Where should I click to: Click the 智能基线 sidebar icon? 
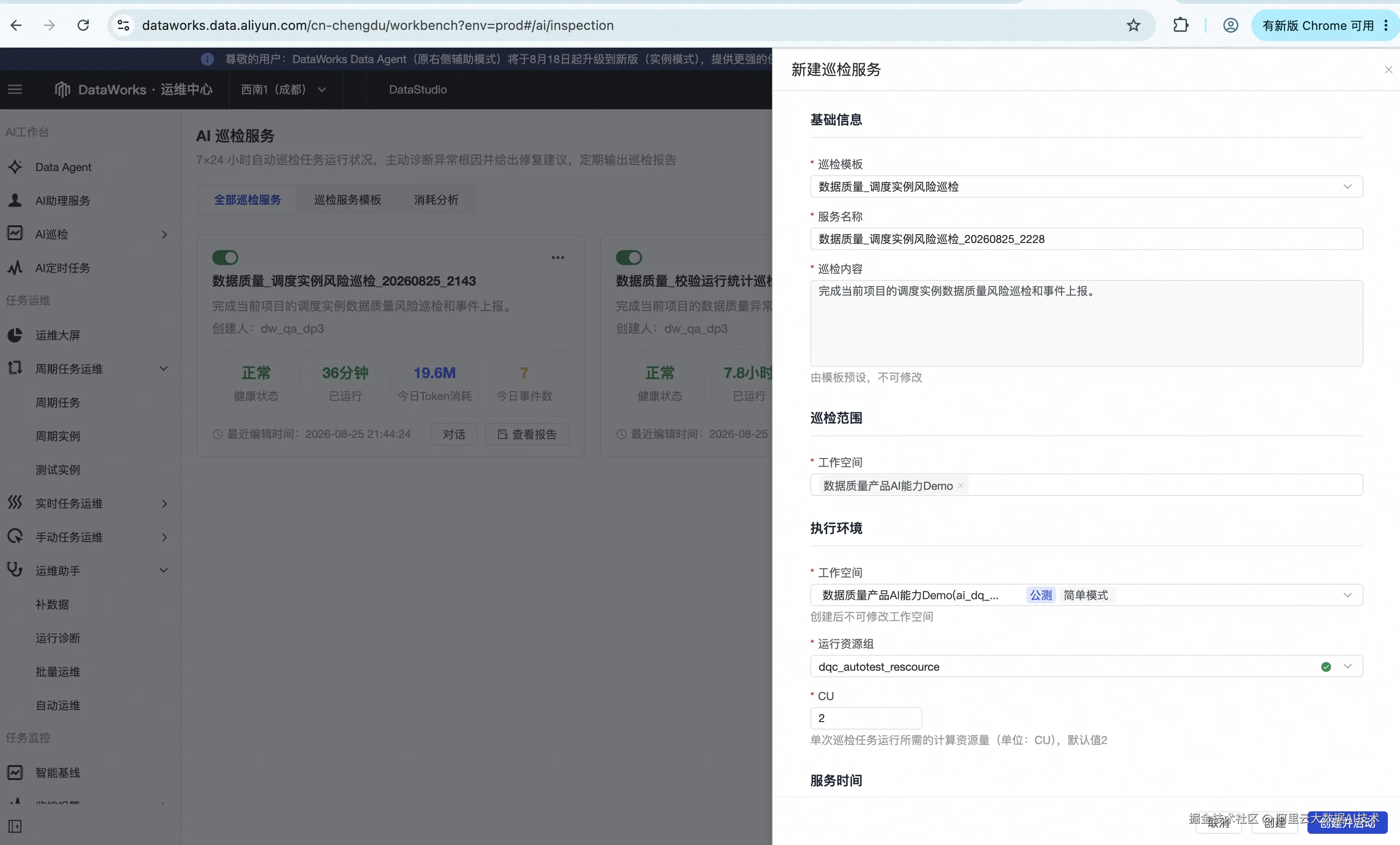pyautogui.click(x=15, y=772)
